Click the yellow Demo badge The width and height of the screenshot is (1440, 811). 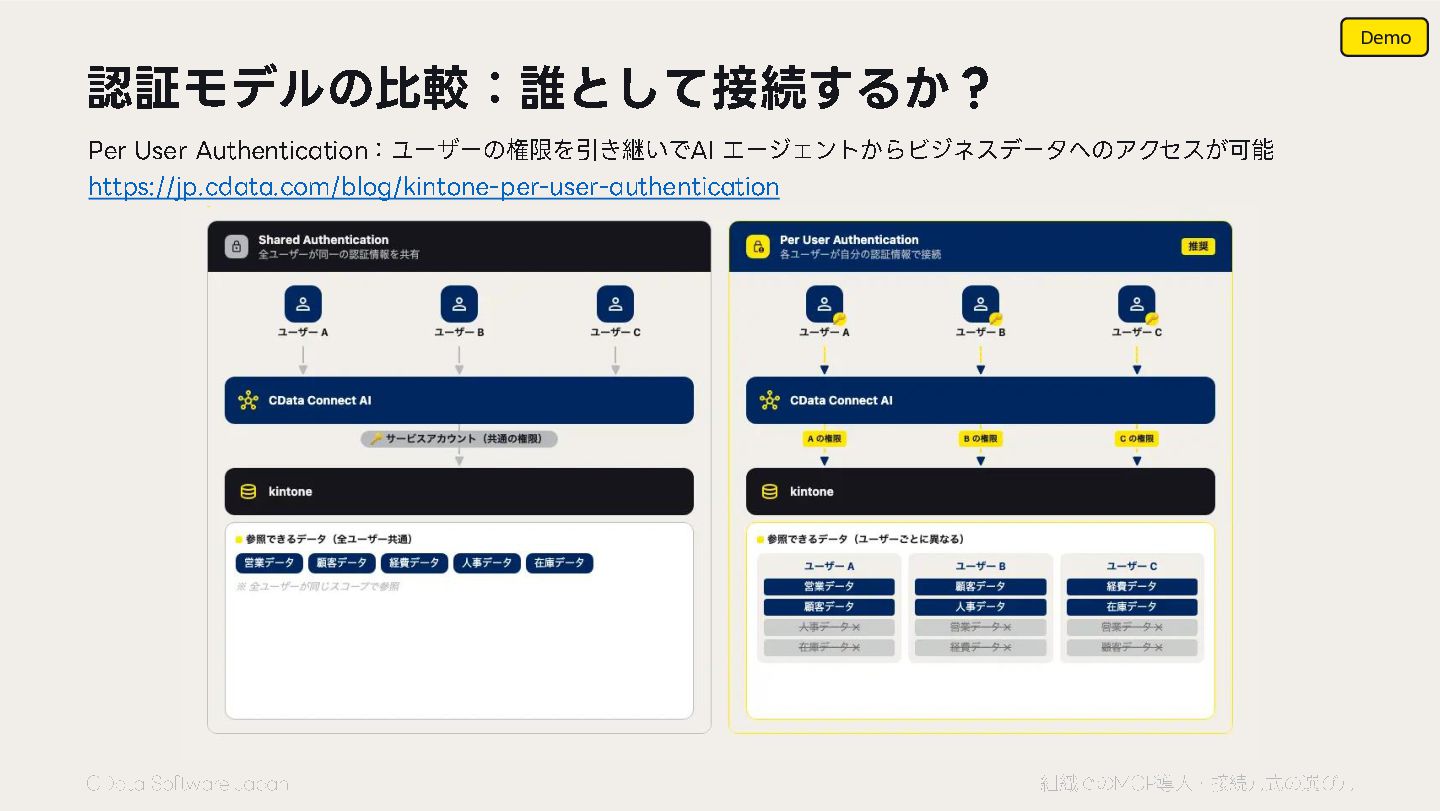(x=1384, y=37)
